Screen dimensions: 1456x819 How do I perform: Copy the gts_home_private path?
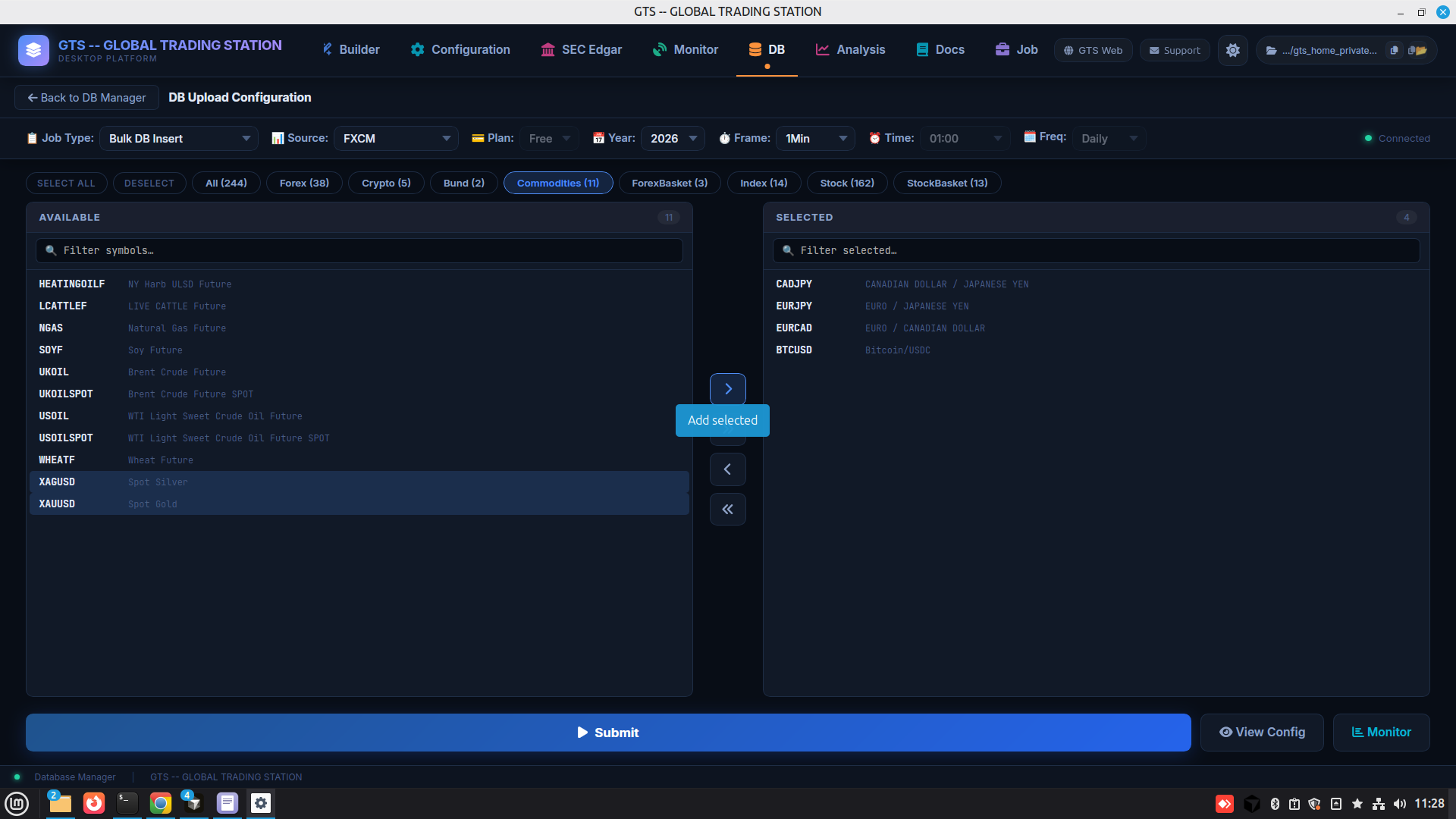click(x=1394, y=51)
